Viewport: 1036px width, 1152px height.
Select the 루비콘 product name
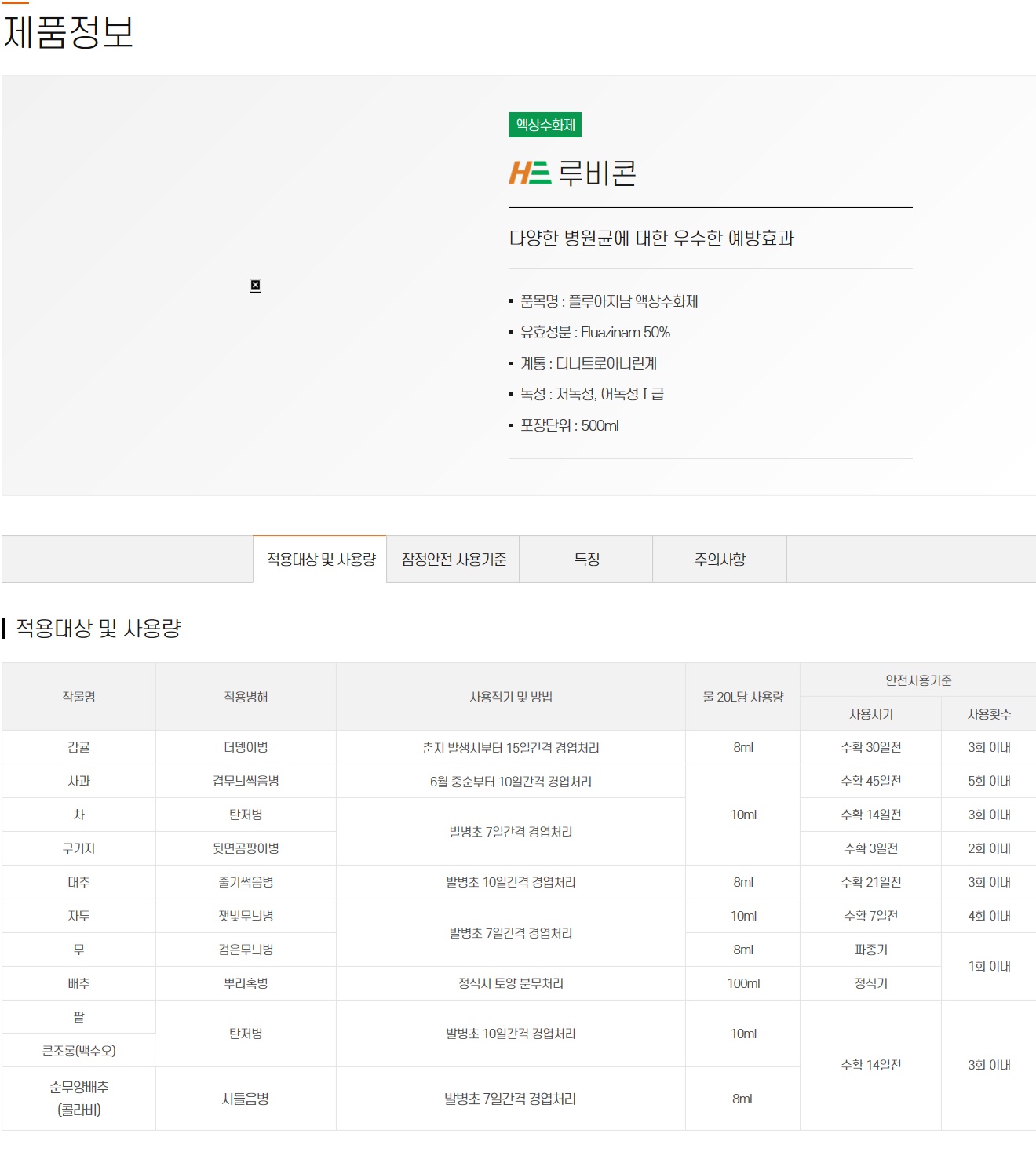click(x=597, y=173)
